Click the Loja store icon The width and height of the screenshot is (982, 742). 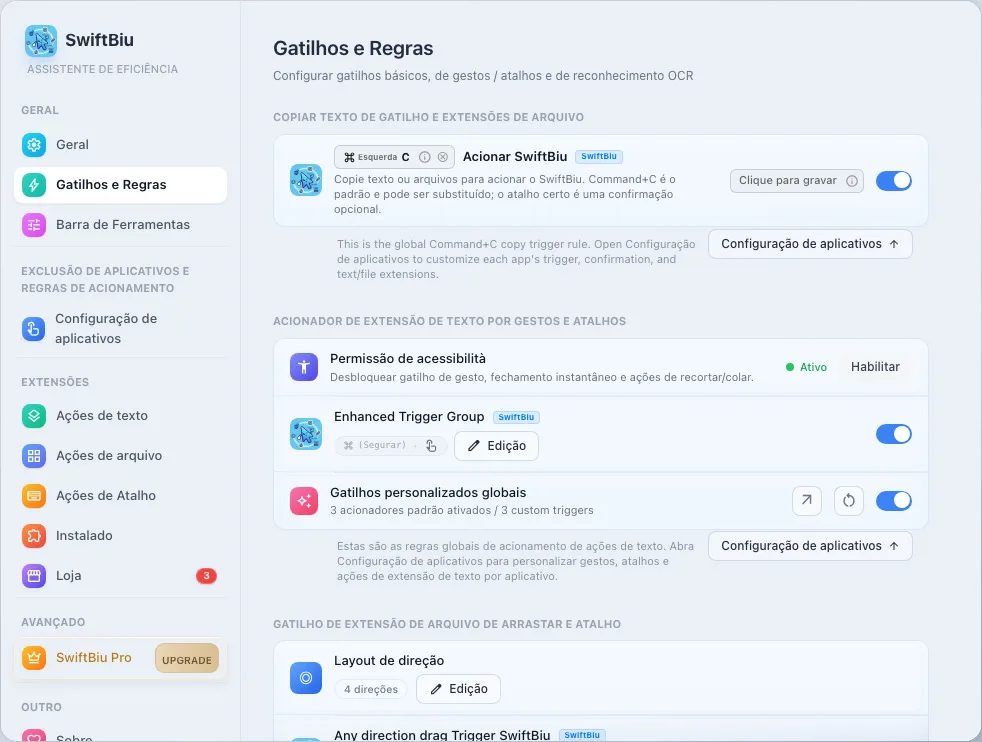[x=34, y=576]
